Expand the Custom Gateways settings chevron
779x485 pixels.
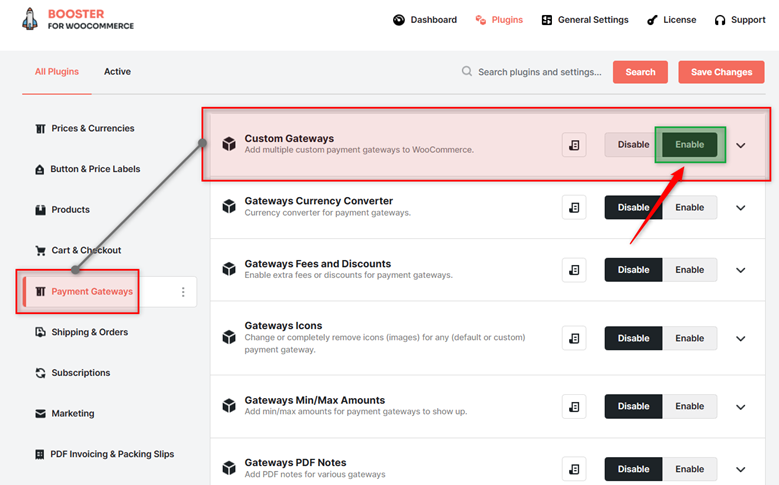point(740,145)
